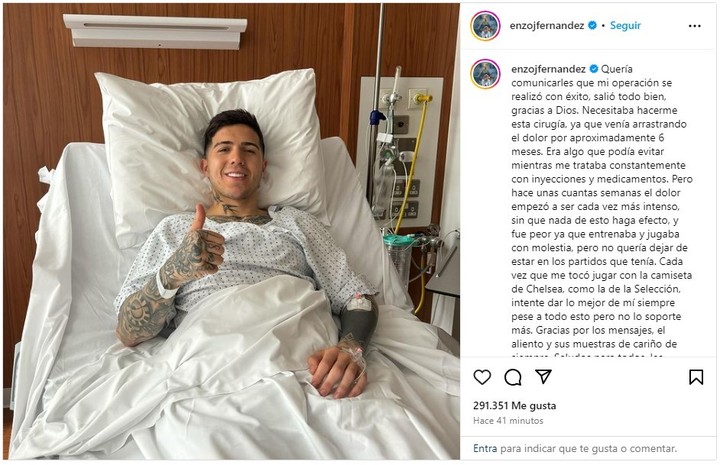The height and width of the screenshot is (465, 720).
Task: Open the profile picture in the post header
Action: click(485, 26)
